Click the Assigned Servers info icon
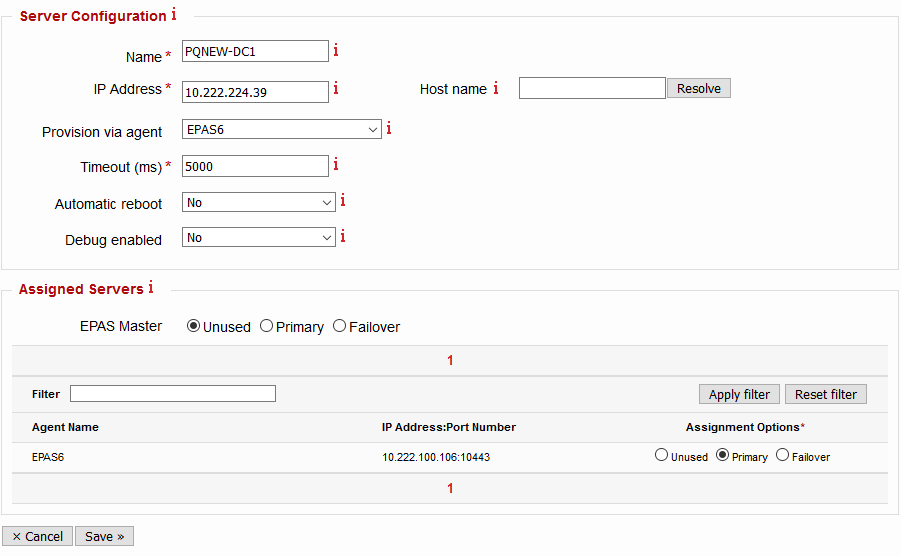901x556 pixels. coord(151,288)
